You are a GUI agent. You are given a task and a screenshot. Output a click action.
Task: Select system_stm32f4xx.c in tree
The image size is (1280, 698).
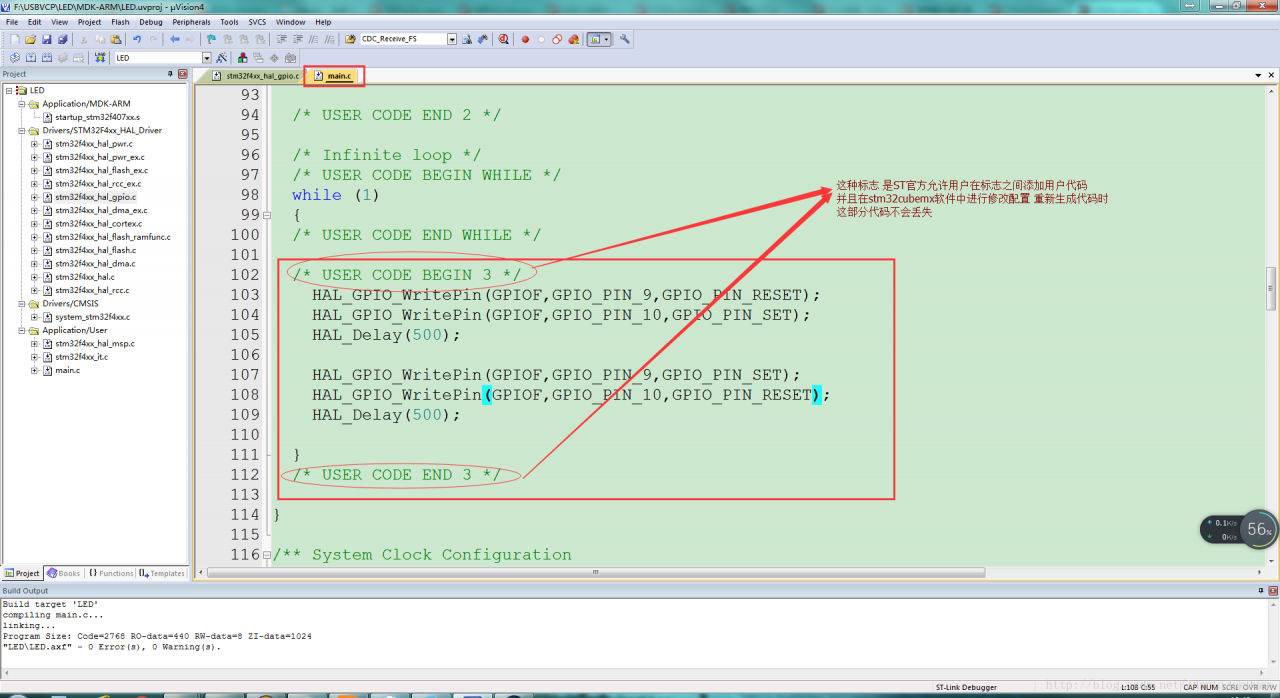(92, 317)
